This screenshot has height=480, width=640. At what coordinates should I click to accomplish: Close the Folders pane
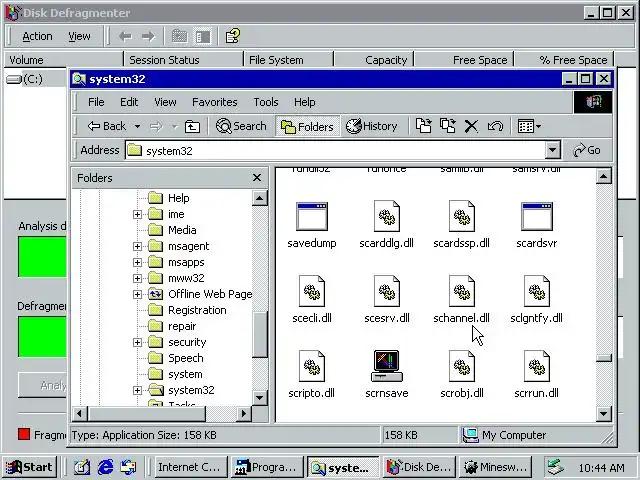click(257, 178)
